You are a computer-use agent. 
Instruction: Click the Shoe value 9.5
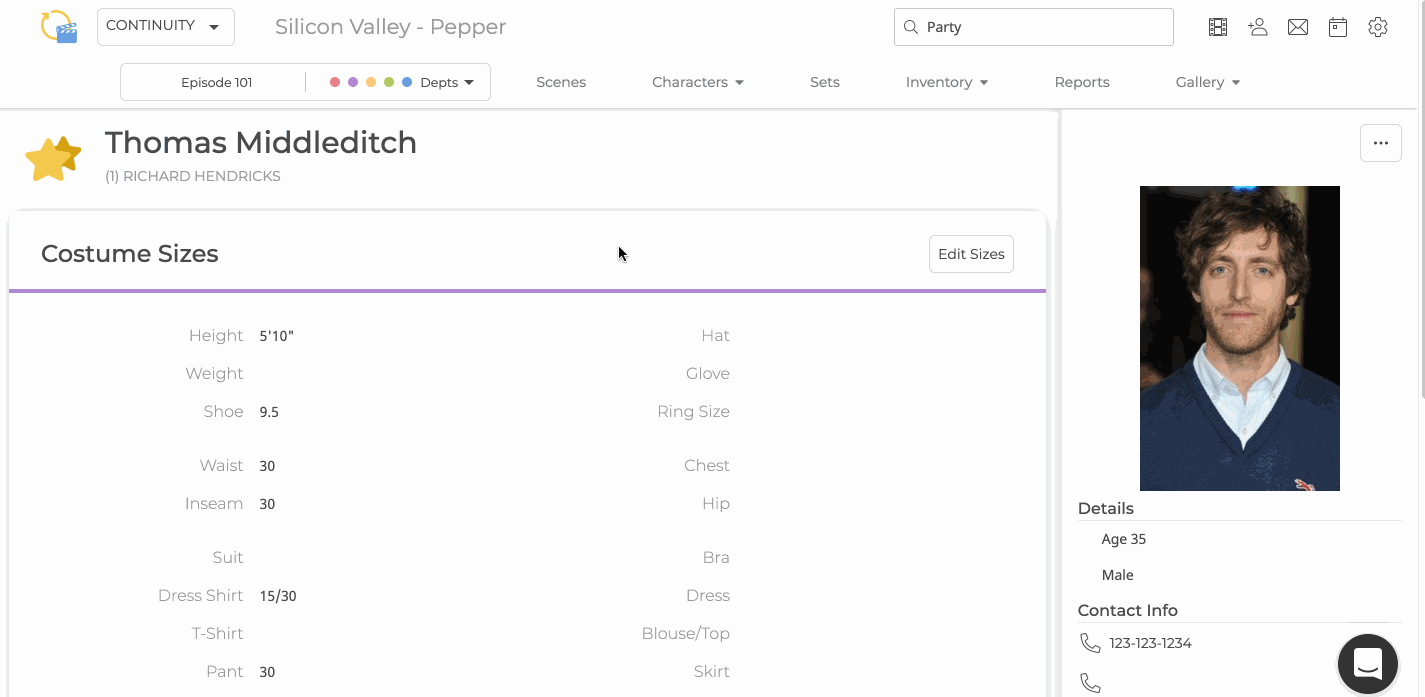pos(269,412)
